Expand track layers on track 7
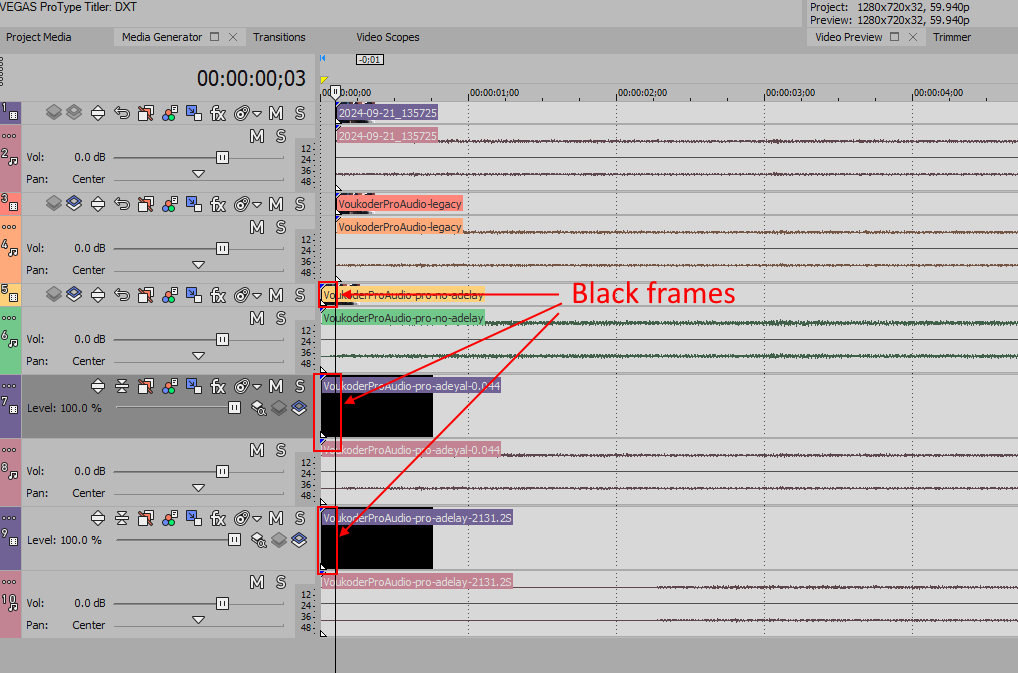 [98, 386]
